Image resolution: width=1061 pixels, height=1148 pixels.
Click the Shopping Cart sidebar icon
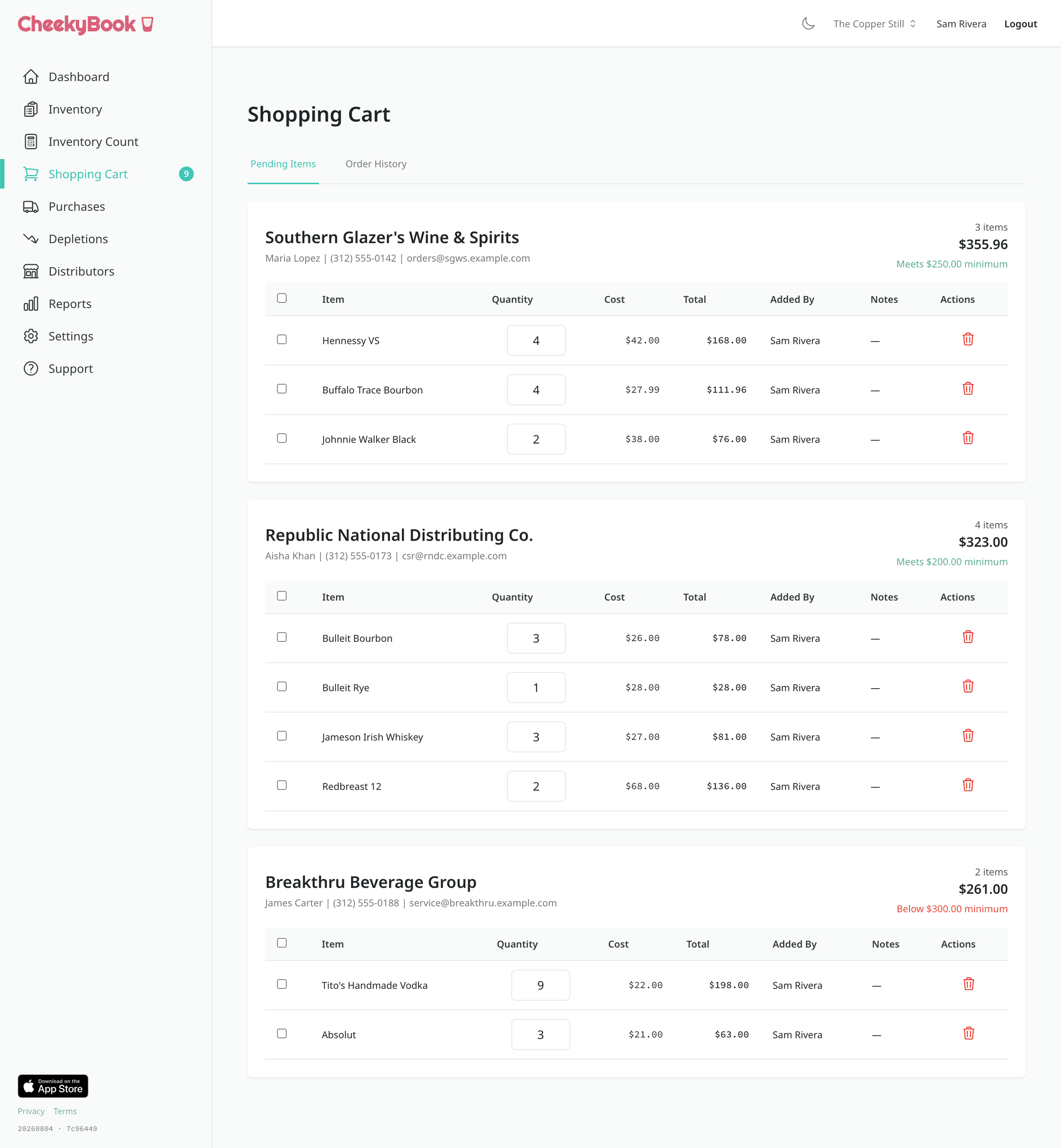pyautogui.click(x=31, y=174)
